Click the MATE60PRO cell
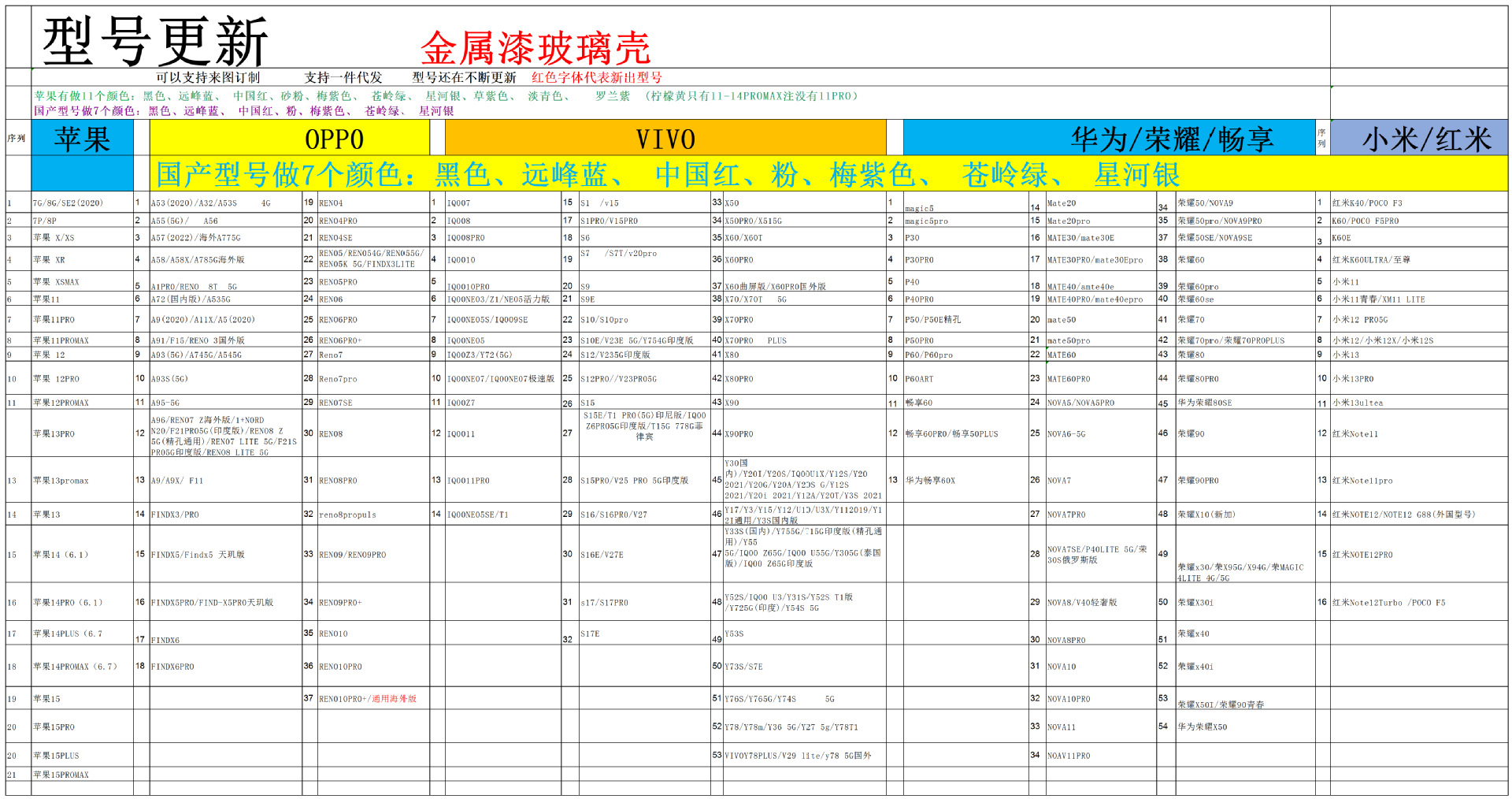The width and height of the screenshot is (1512, 799). [1101, 378]
